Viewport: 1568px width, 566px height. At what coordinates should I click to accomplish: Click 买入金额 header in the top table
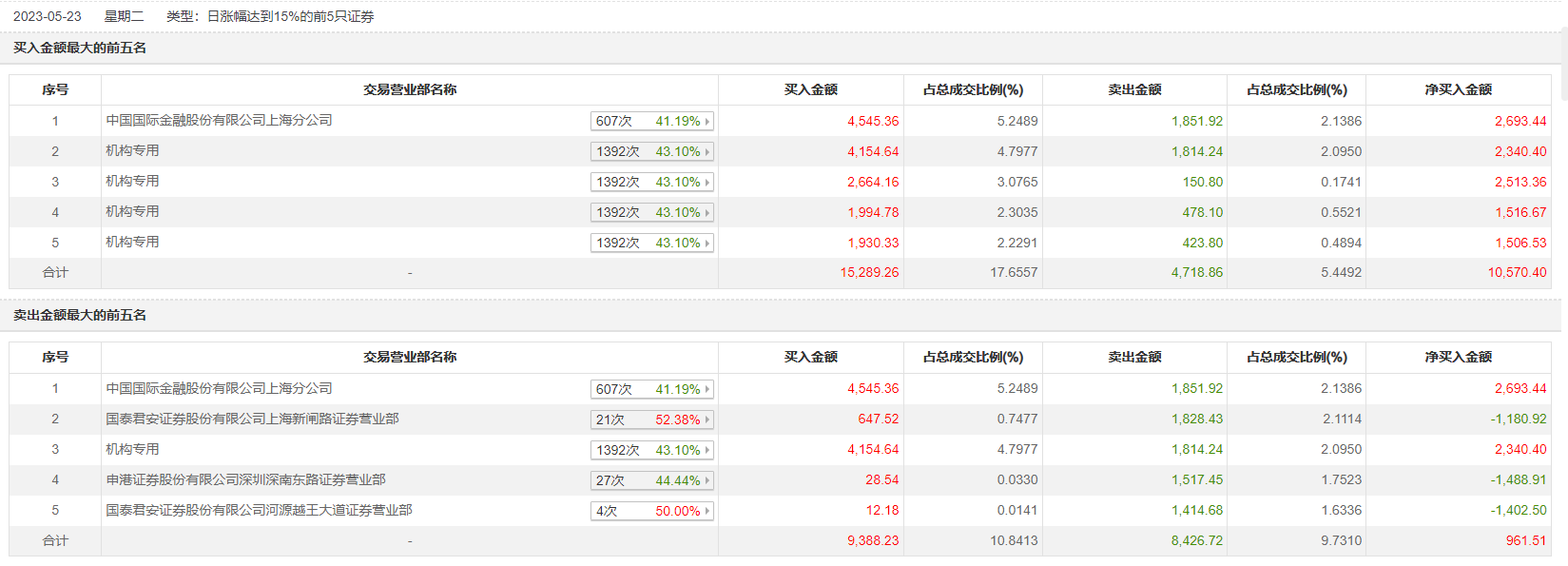coord(810,89)
